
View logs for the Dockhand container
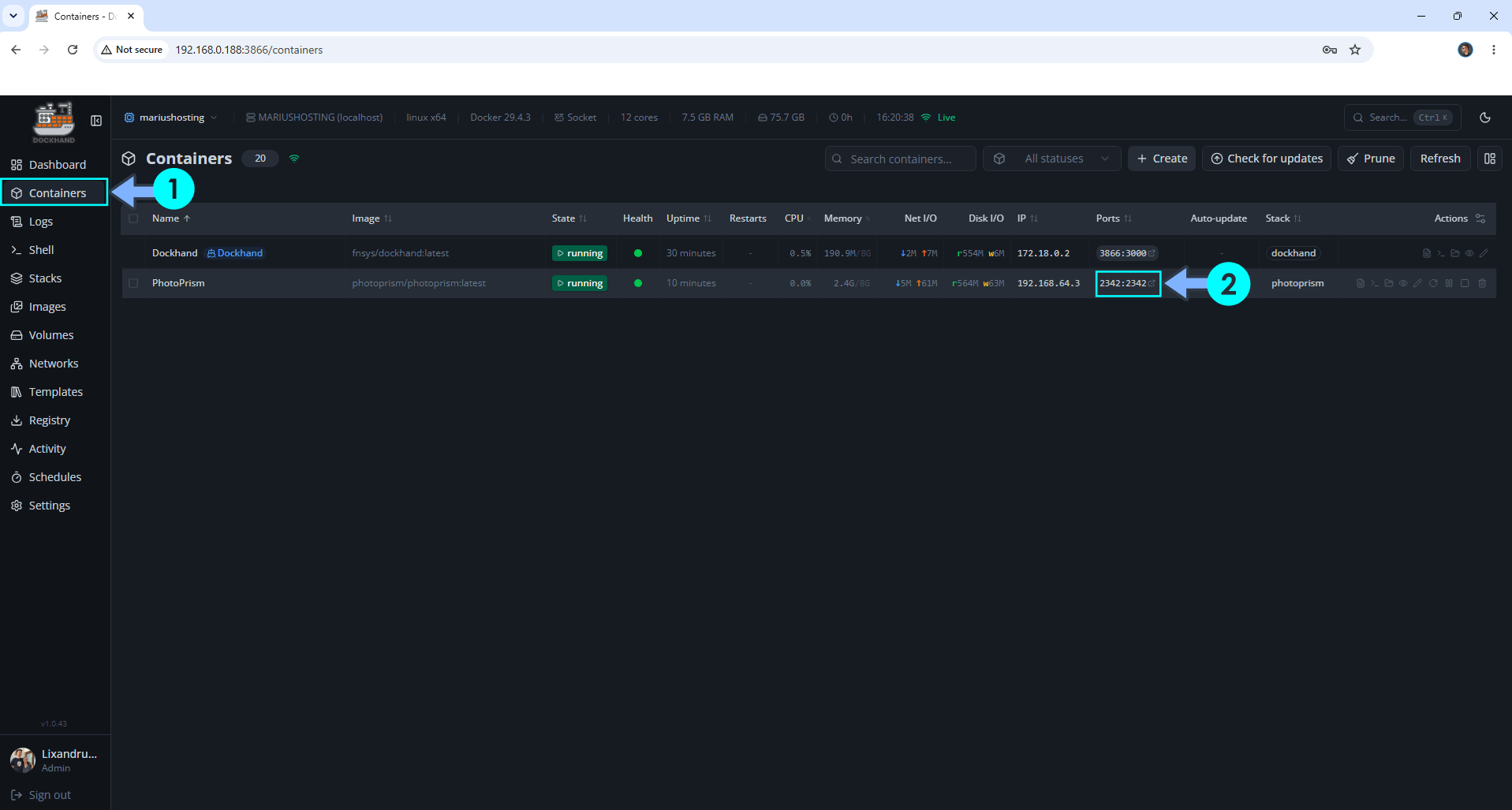(x=1426, y=253)
